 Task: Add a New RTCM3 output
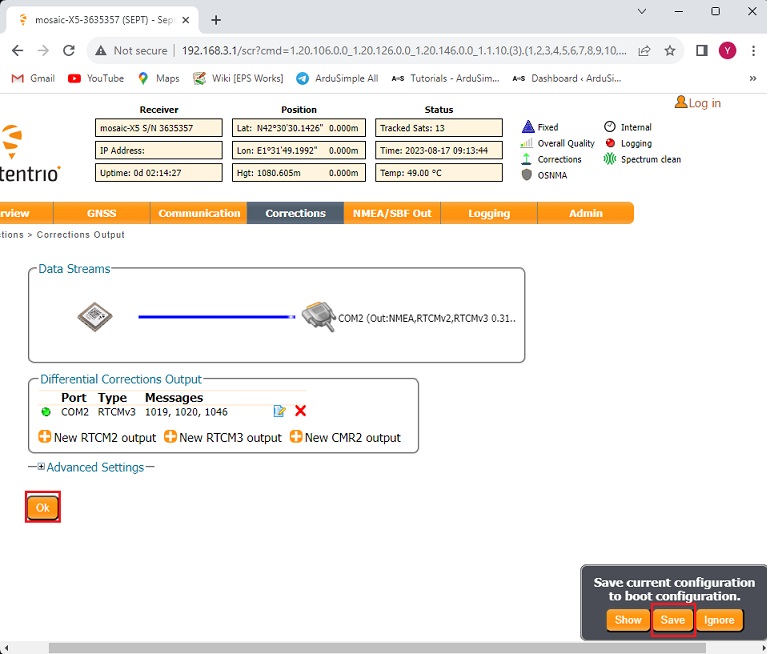(223, 437)
